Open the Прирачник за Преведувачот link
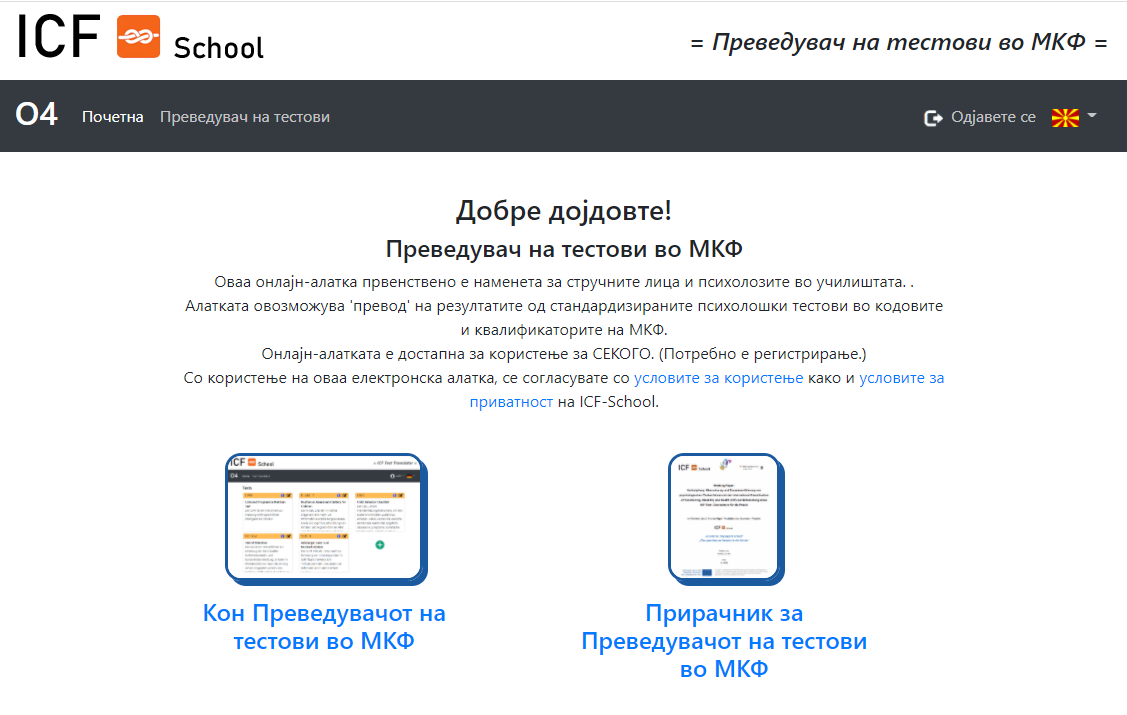The height and width of the screenshot is (715, 1127). click(724, 641)
